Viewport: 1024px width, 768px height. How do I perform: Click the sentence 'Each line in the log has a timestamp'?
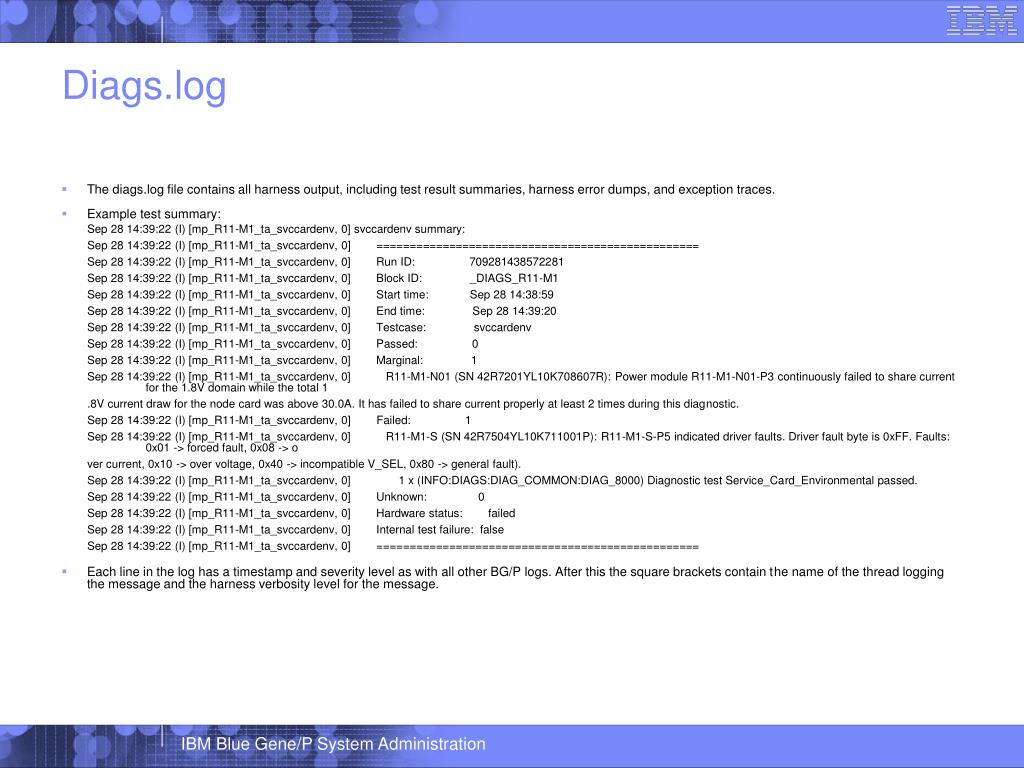tap(515, 571)
